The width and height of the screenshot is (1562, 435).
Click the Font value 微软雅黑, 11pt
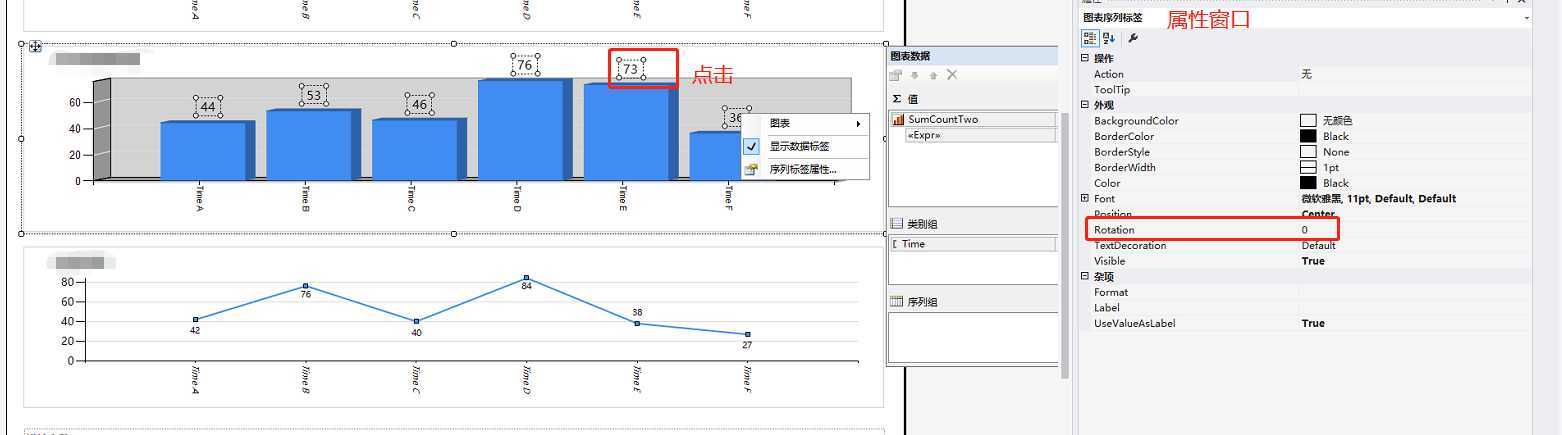click(x=1378, y=199)
